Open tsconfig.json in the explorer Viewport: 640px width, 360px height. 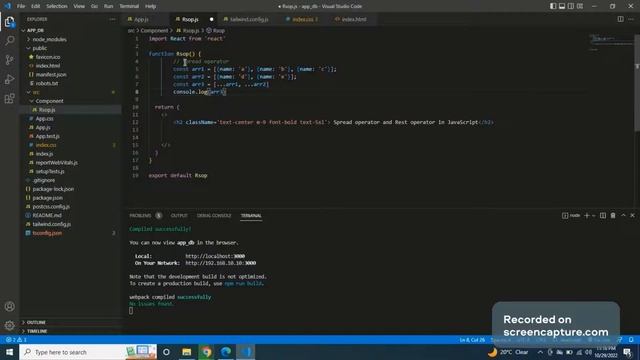(47, 233)
